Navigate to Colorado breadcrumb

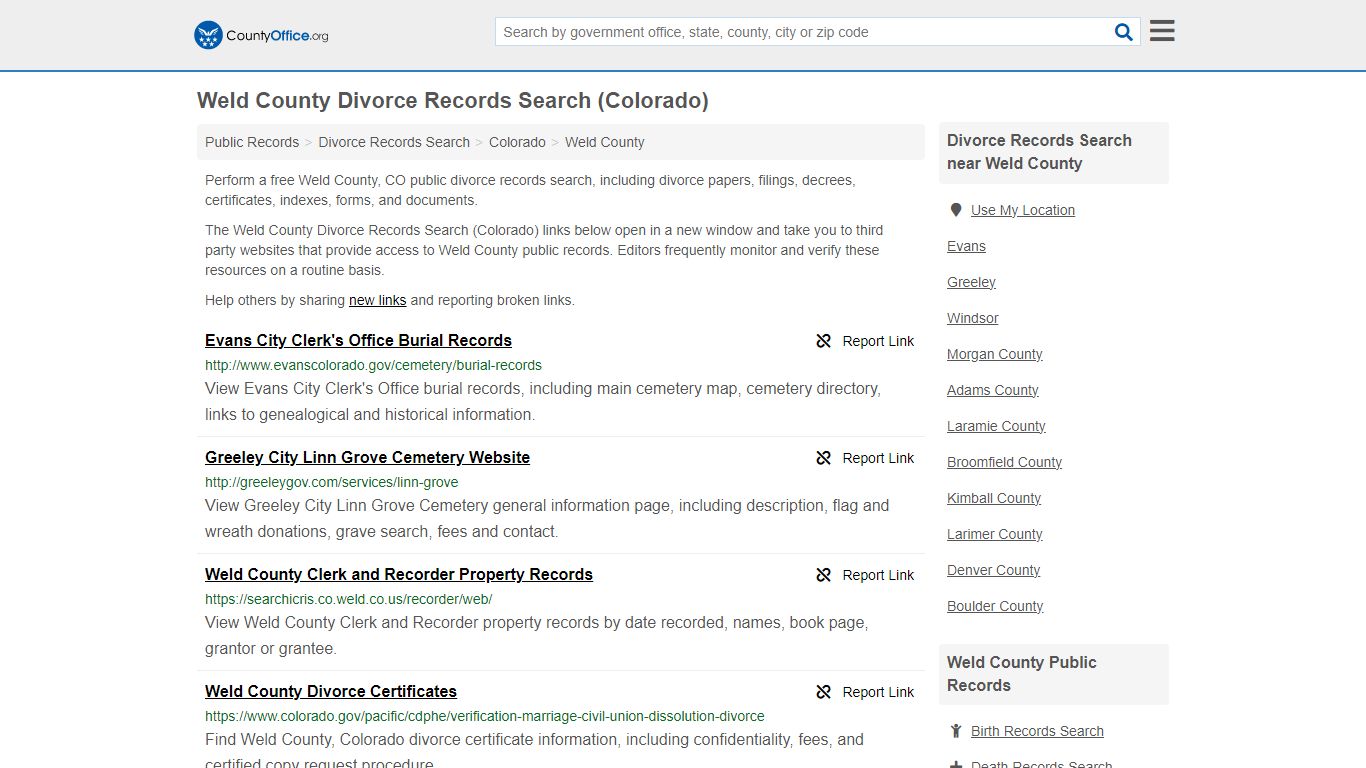(517, 142)
